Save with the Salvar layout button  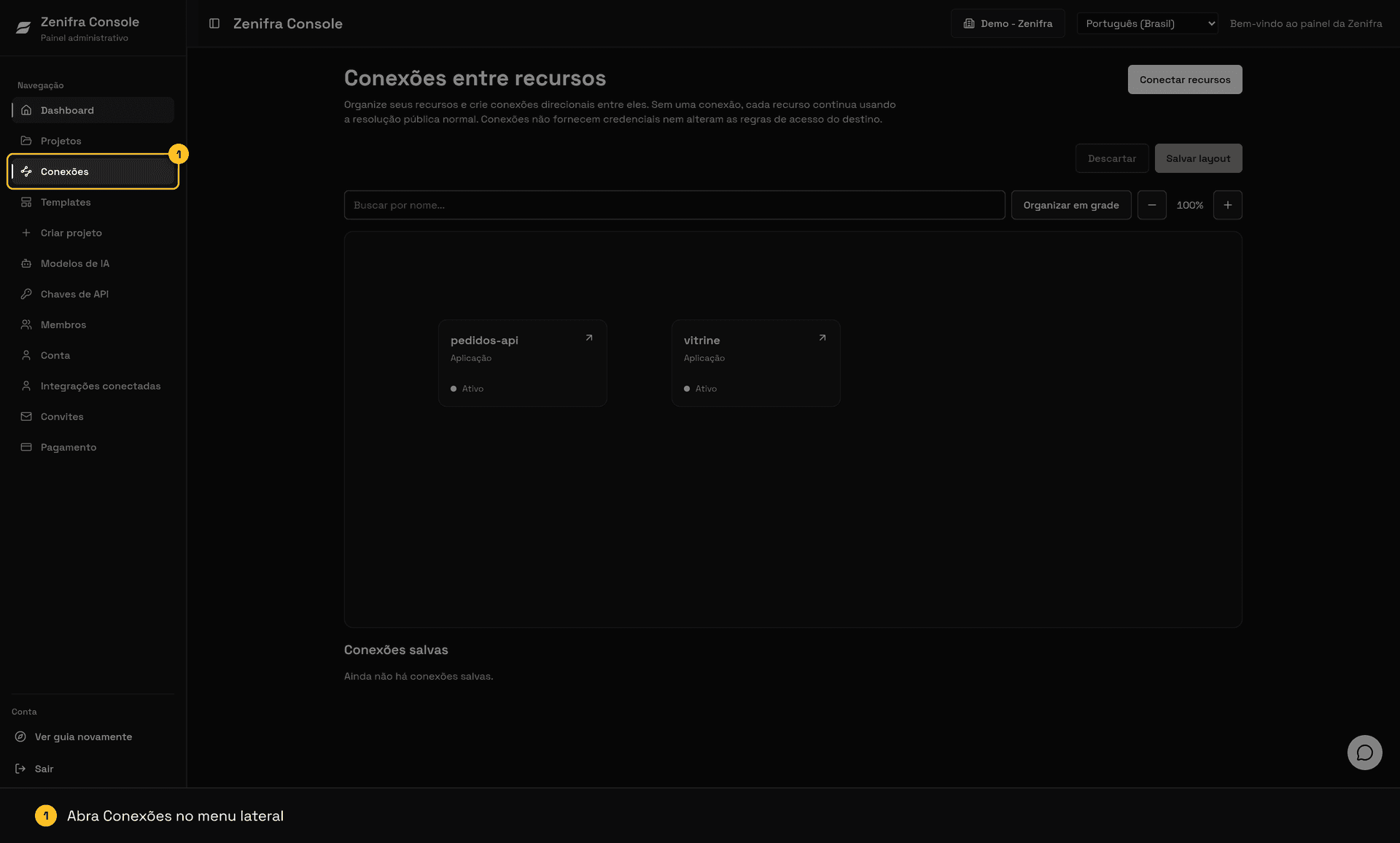[1198, 158]
